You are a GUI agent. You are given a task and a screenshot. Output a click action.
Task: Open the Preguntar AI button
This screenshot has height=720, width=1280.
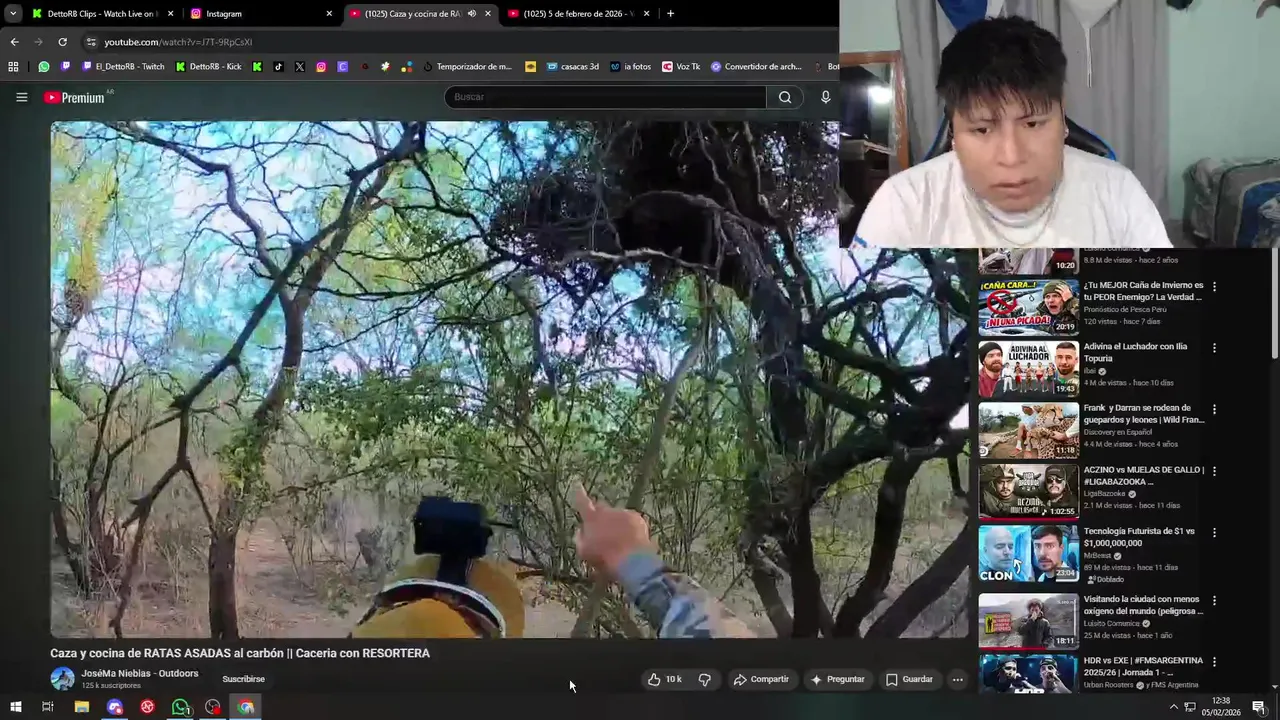tap(837, 679)
